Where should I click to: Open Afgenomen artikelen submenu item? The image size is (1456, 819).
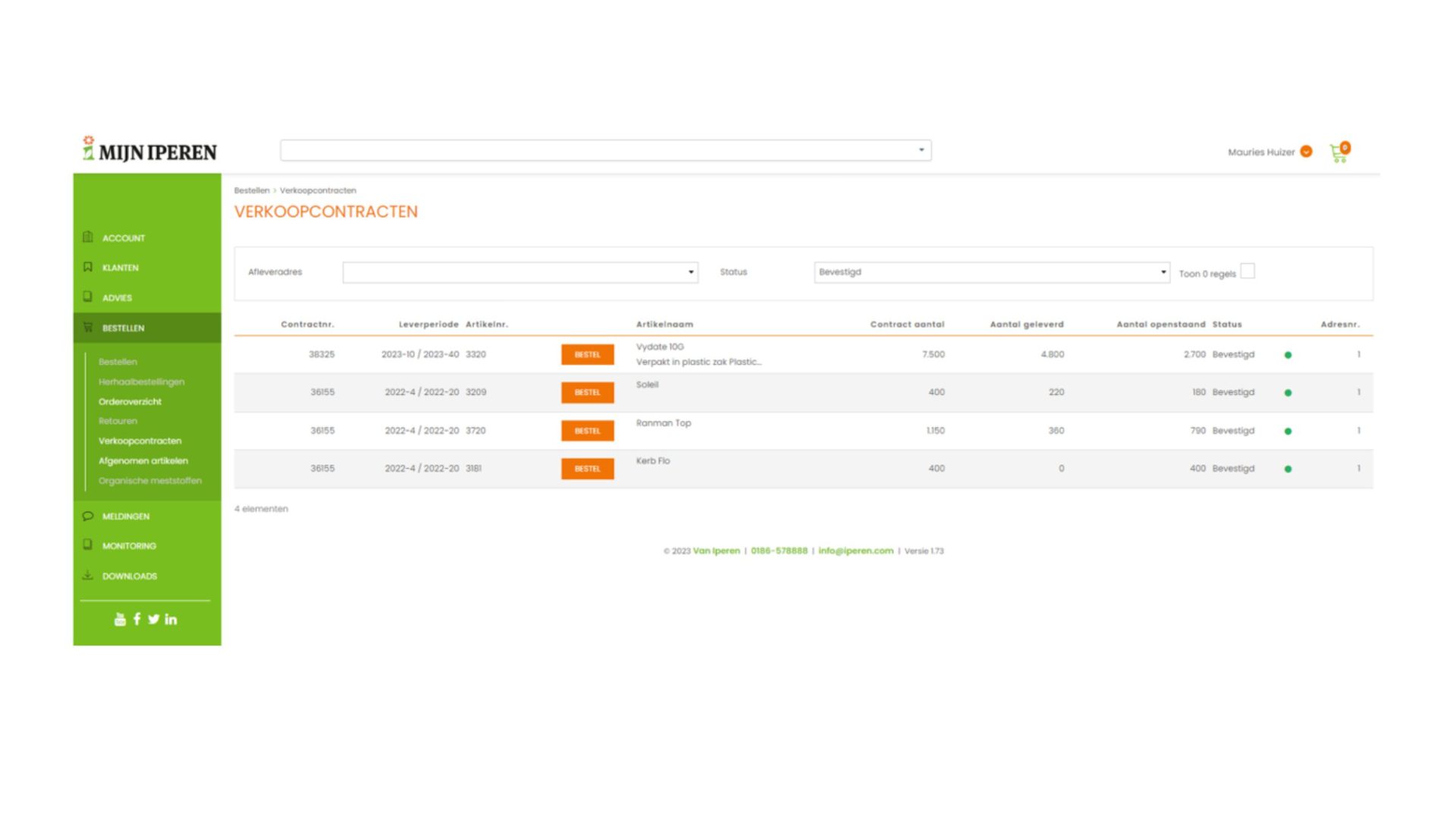143,461
